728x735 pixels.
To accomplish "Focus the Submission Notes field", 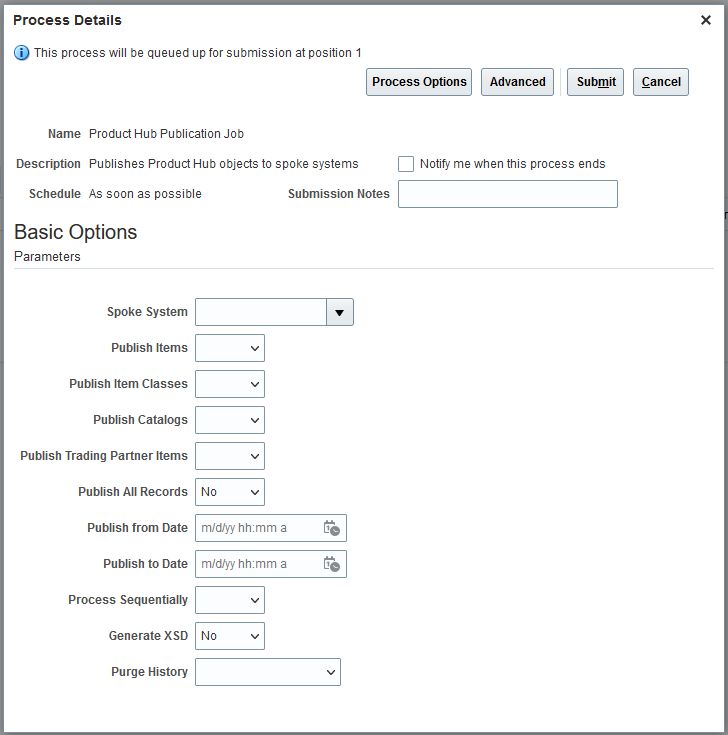I will 508,194.
